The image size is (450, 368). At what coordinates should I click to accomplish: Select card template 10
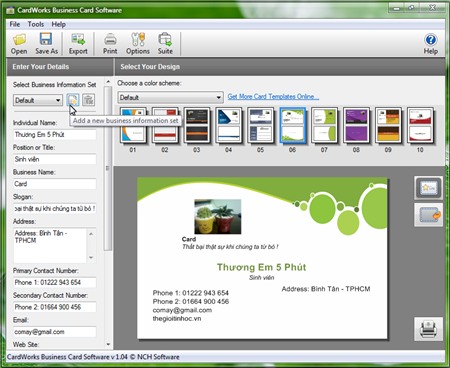click(420, 125)
